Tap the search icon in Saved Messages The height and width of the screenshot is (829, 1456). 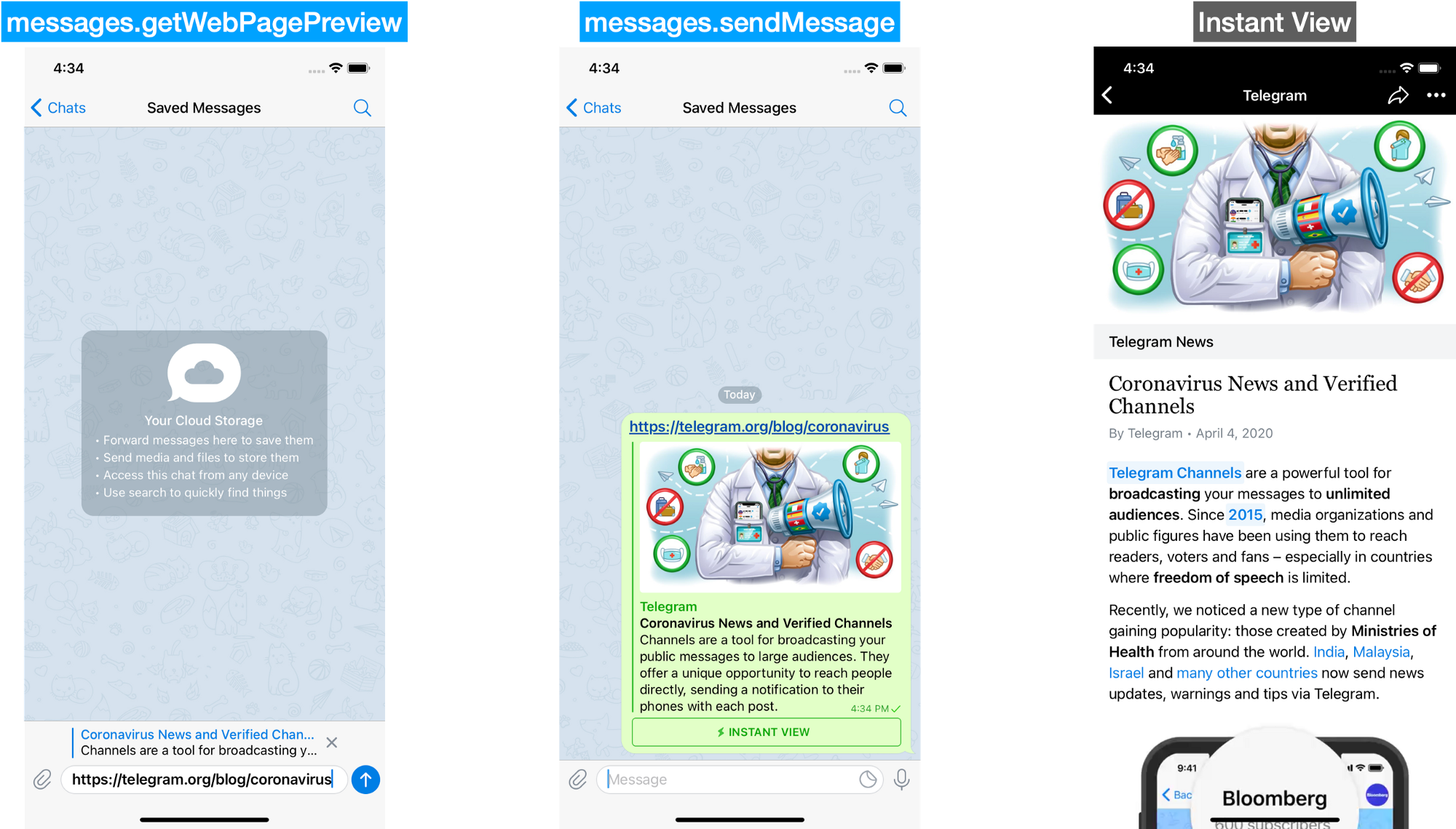click(362, 107)
